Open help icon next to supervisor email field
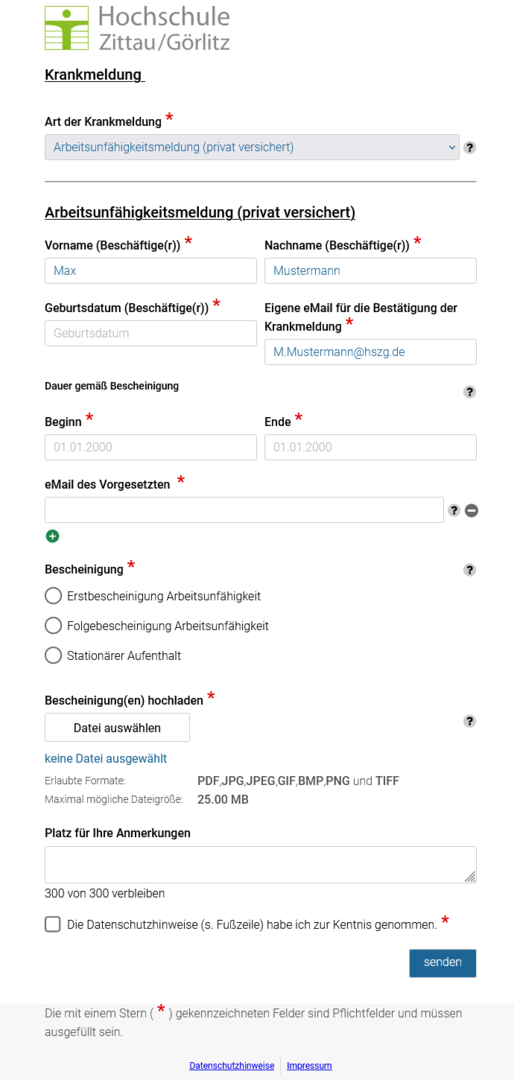 [453, 510]
